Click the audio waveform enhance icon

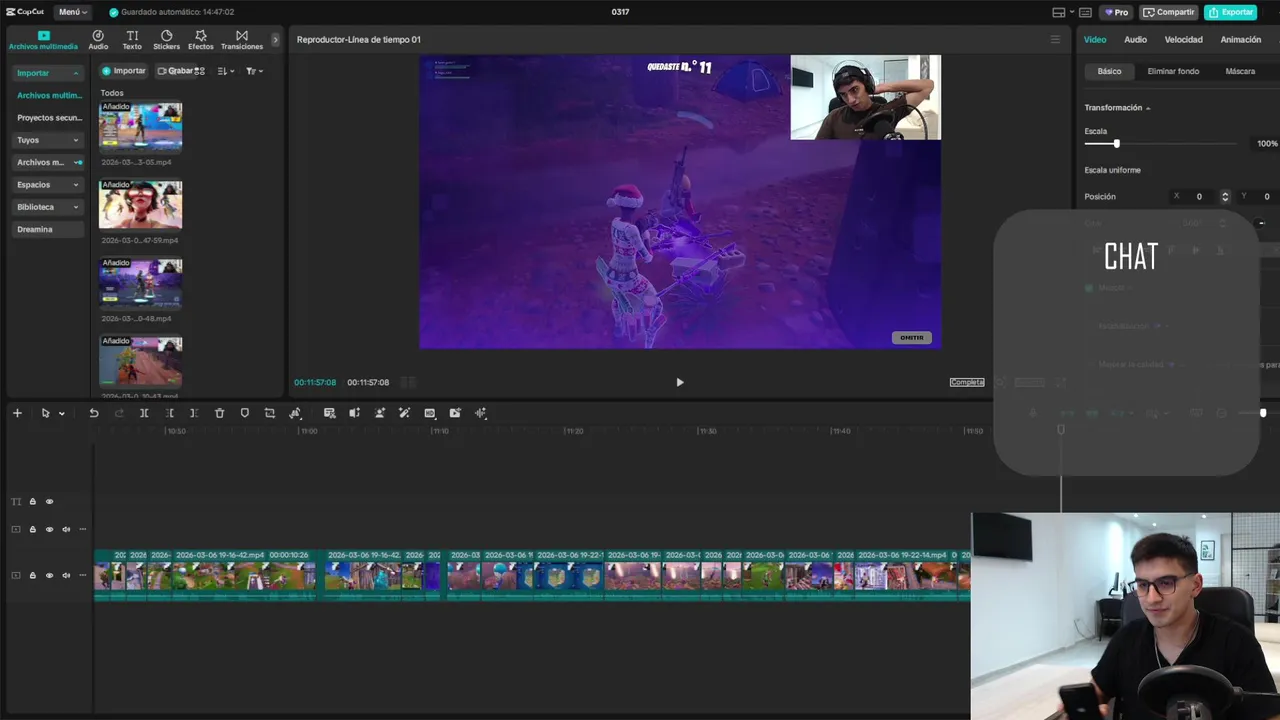coord(480,413)
